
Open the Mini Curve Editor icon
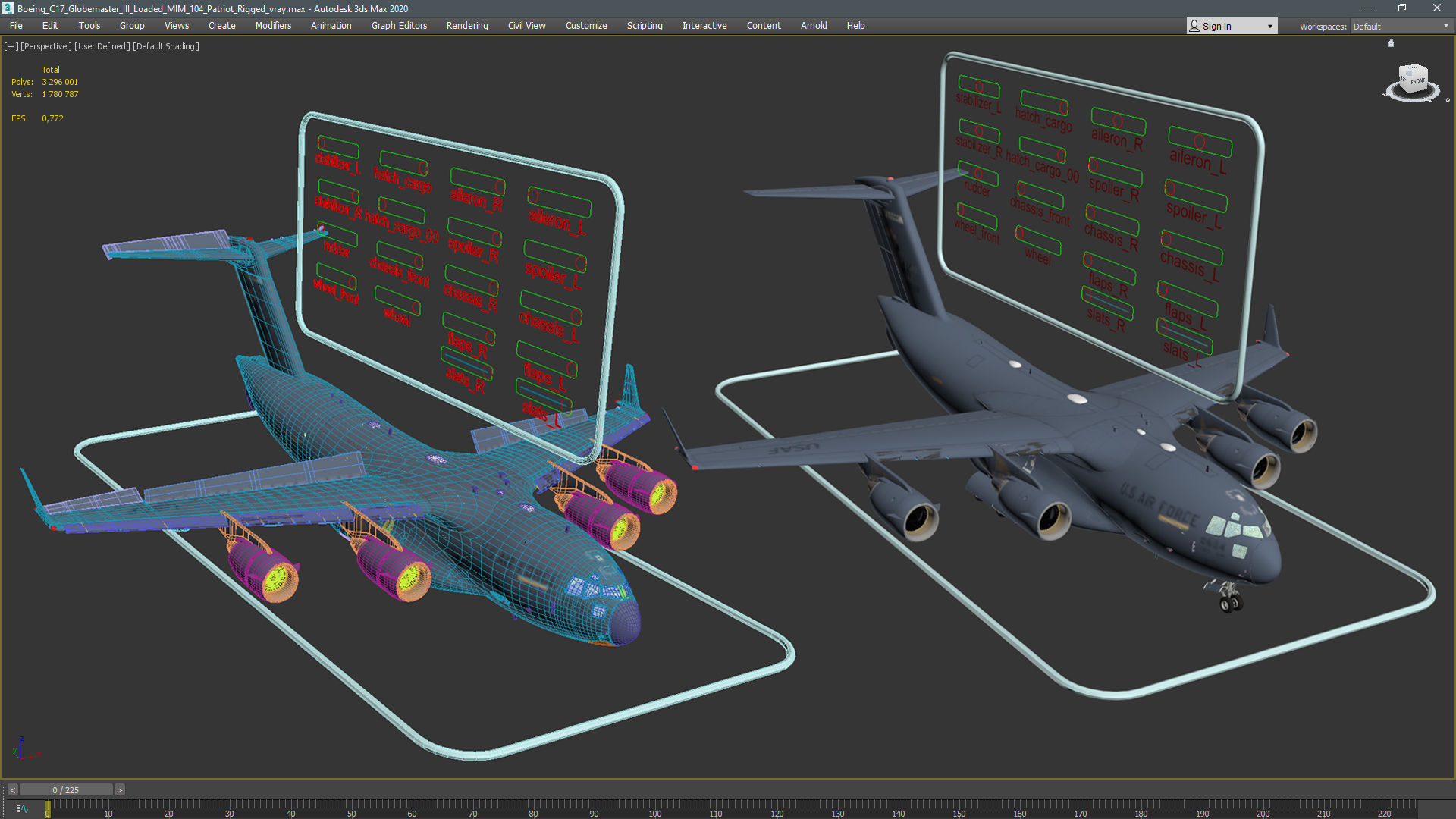point(22,809)
